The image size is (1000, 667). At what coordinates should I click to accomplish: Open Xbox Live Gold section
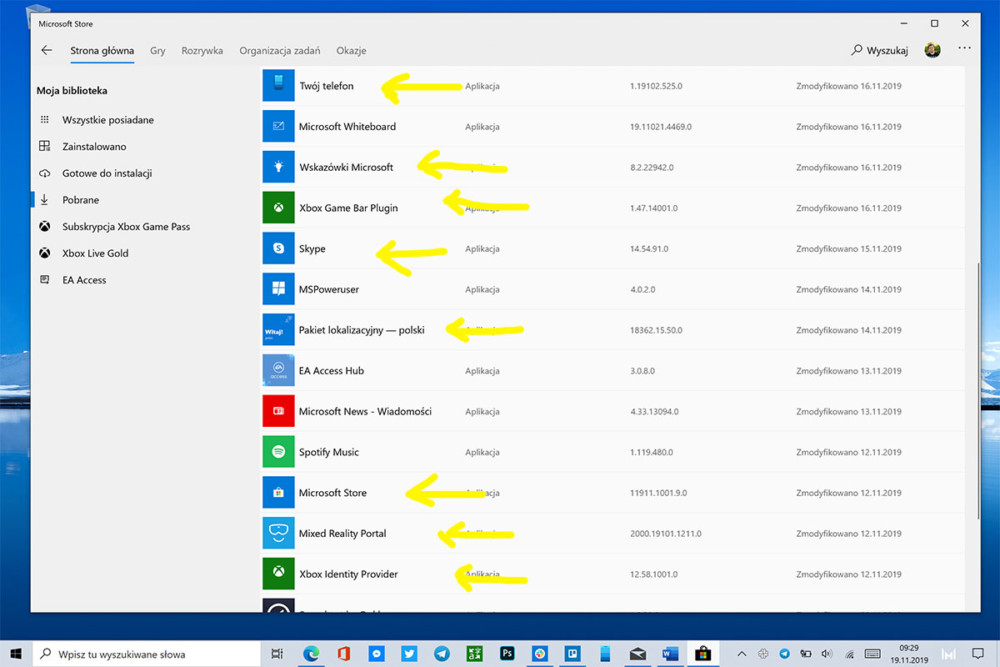pyautogui.click(x=95, y=254)
